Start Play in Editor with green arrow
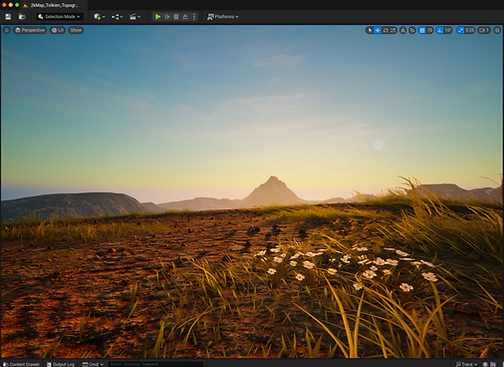This screenshot has width=504, height=367. (158, 17)
